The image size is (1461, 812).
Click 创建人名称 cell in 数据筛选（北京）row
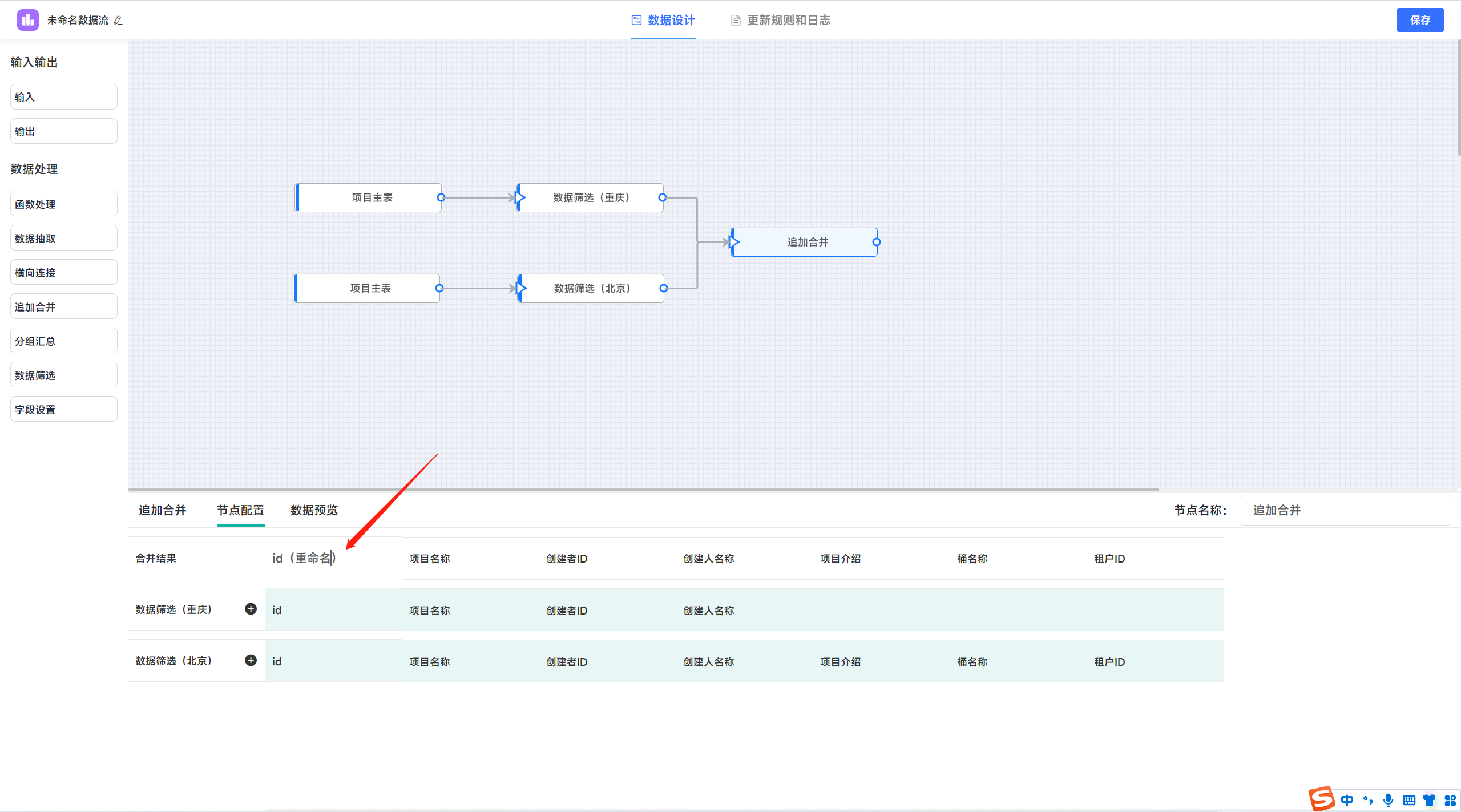[x=744, y=661]
